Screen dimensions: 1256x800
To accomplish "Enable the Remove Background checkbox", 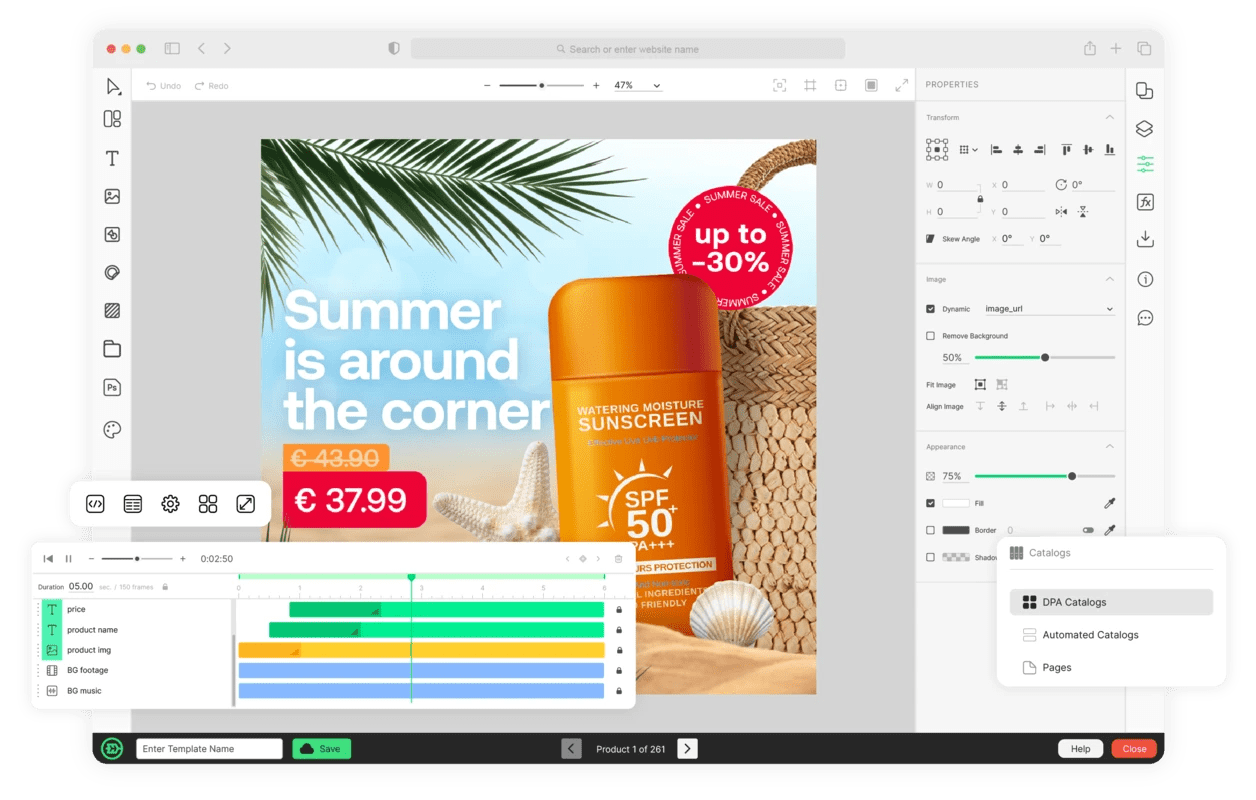I will [931, 336].
